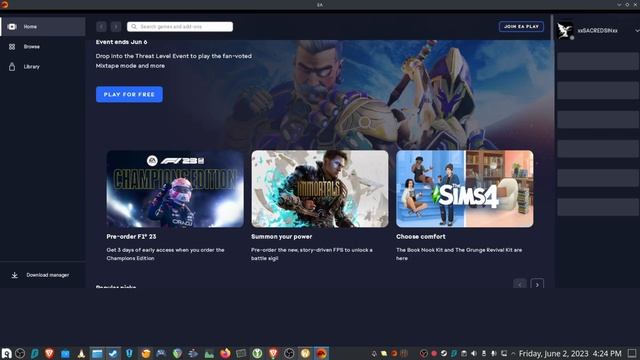Click the Event ends Jun 6 text
Image resolution: width=640 pixels, height=360 pixels.
pyautogui.click(x=121, y=42)
